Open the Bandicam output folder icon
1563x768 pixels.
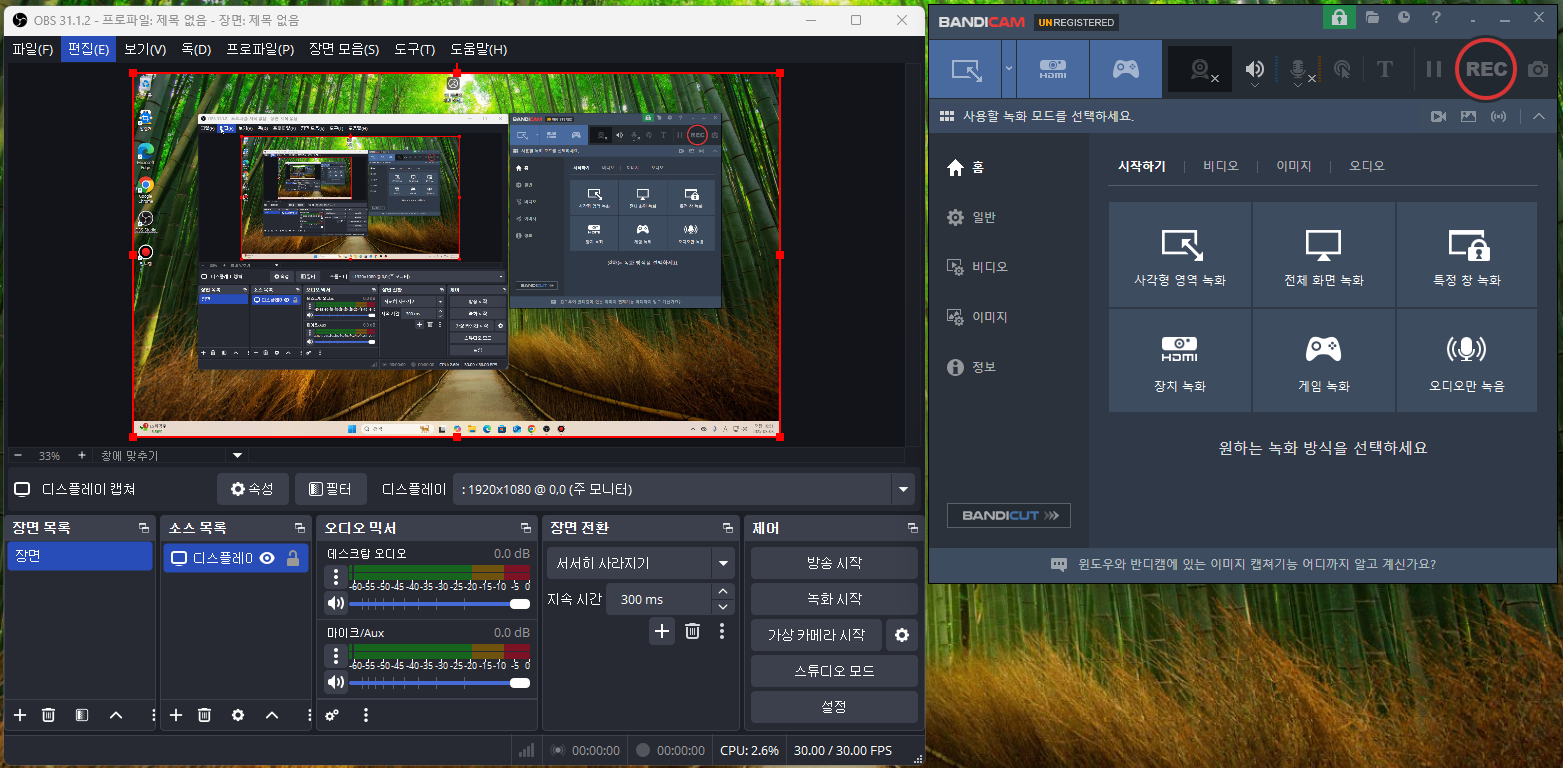(x=1373, y=18)
